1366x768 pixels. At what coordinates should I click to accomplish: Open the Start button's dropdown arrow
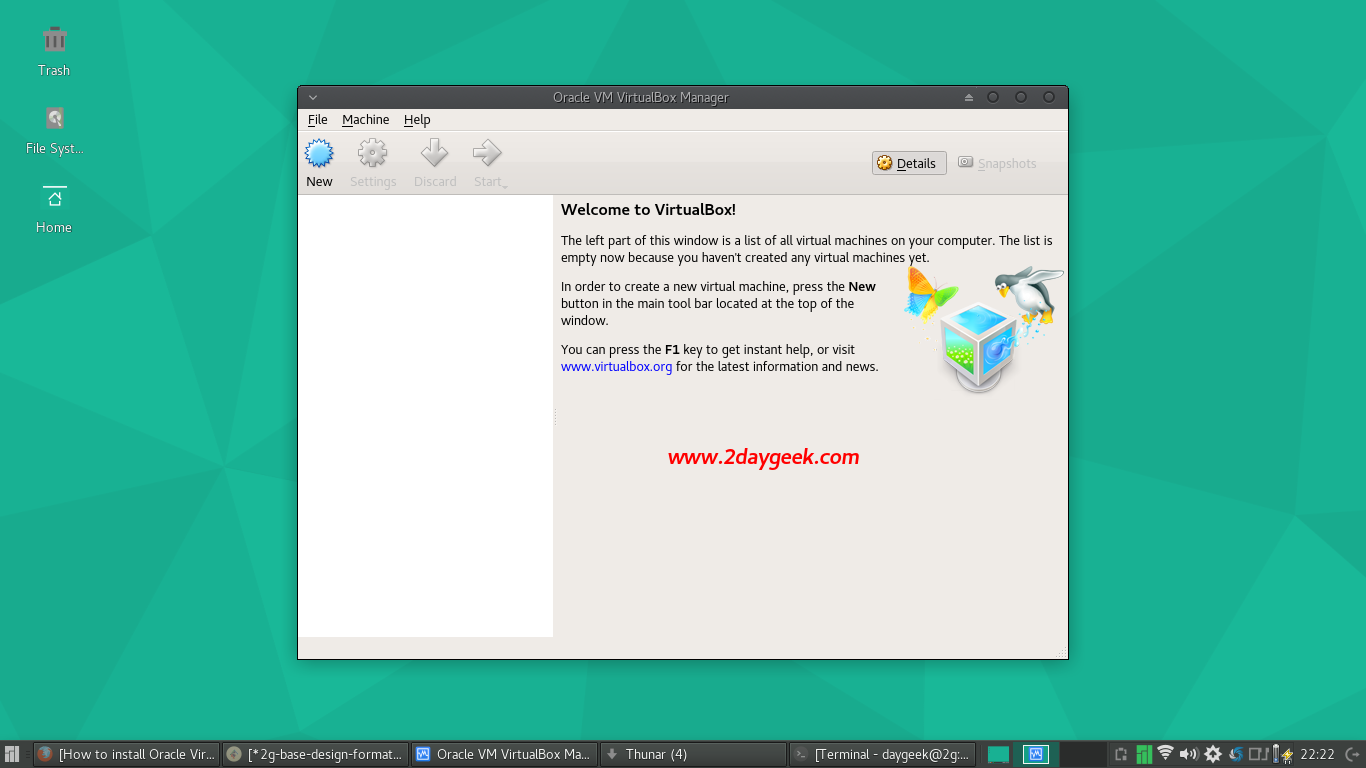(506, 186)
